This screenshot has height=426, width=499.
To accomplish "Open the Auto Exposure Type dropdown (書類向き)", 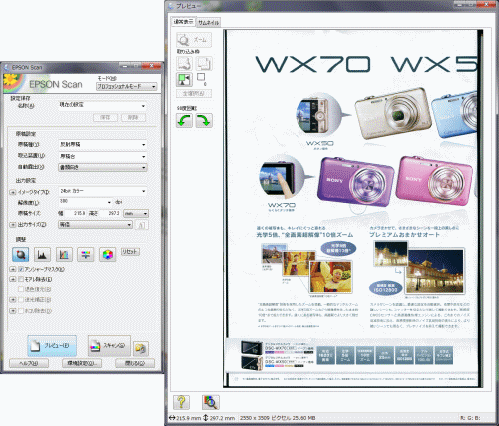I will coord(103,167).
